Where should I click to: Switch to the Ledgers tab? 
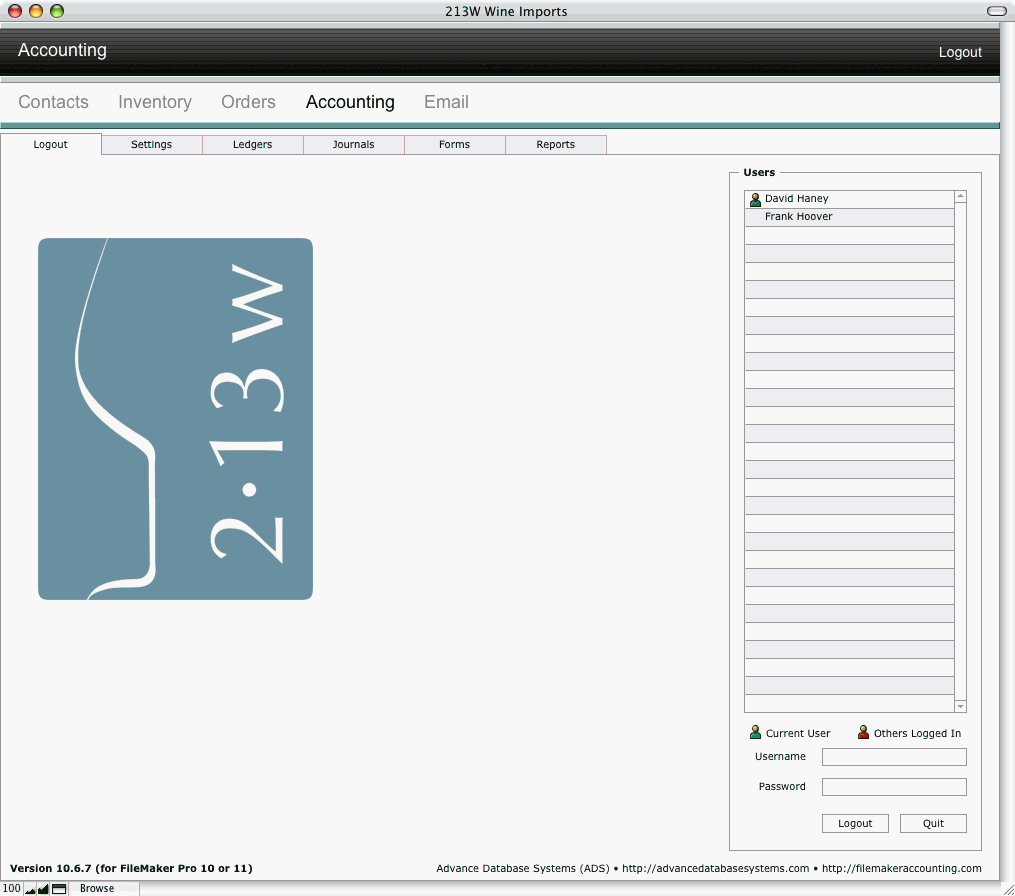point(252,144)
